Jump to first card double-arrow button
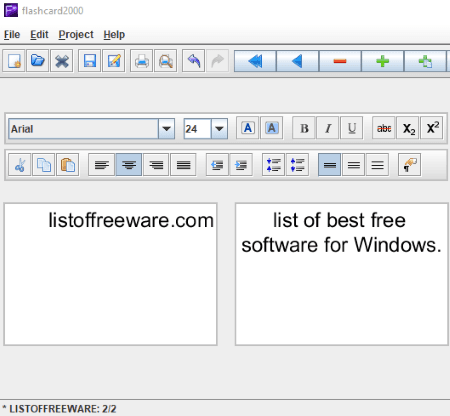This screenshot has width=450, height=416. 255,61
